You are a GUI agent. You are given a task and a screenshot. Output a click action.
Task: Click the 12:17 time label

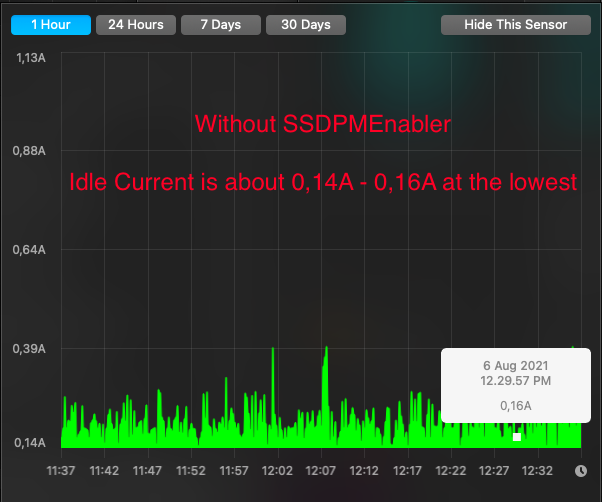click(x=407, y=471)
